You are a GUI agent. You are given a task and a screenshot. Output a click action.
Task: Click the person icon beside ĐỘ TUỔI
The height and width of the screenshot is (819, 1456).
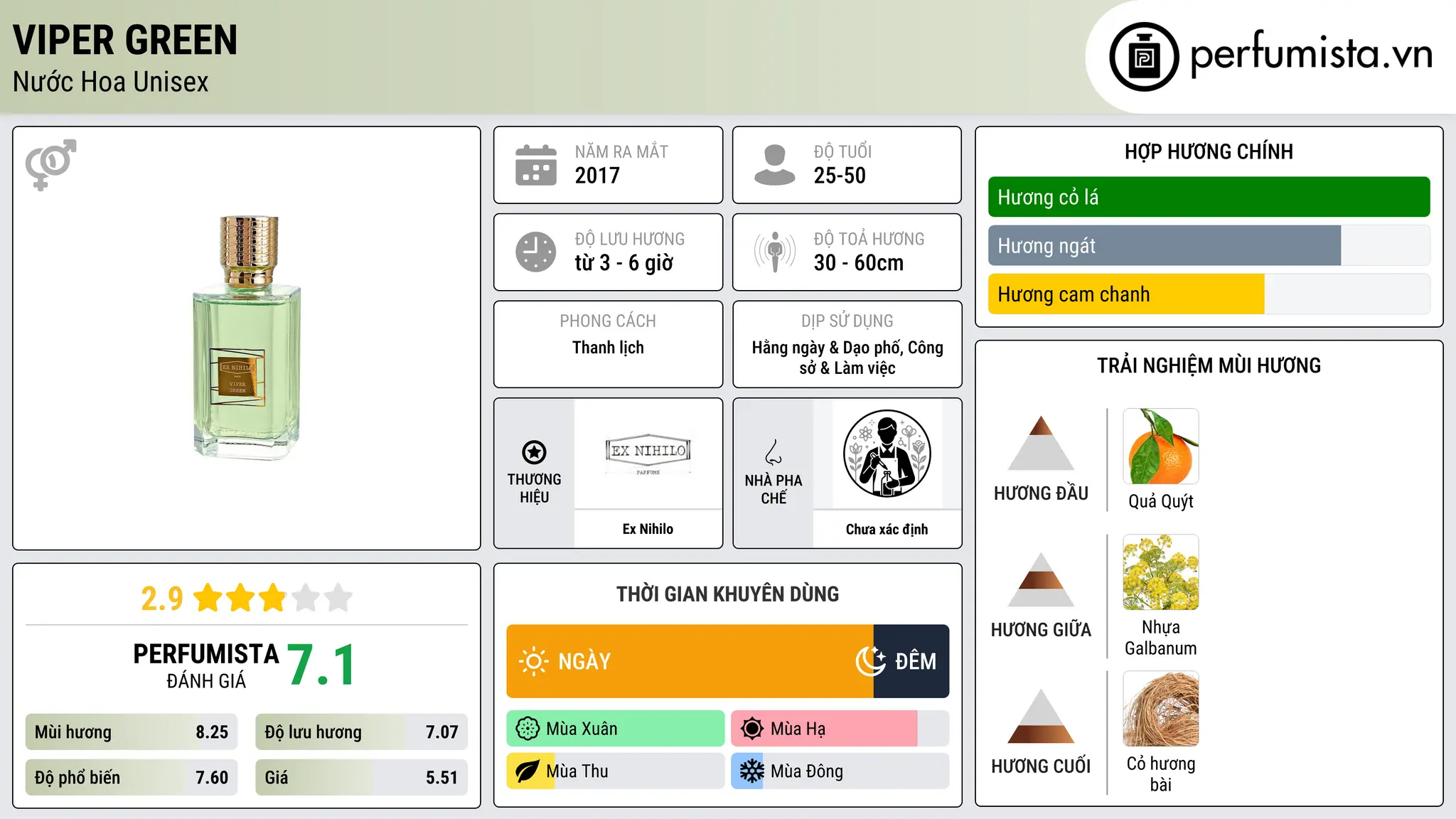775,165
